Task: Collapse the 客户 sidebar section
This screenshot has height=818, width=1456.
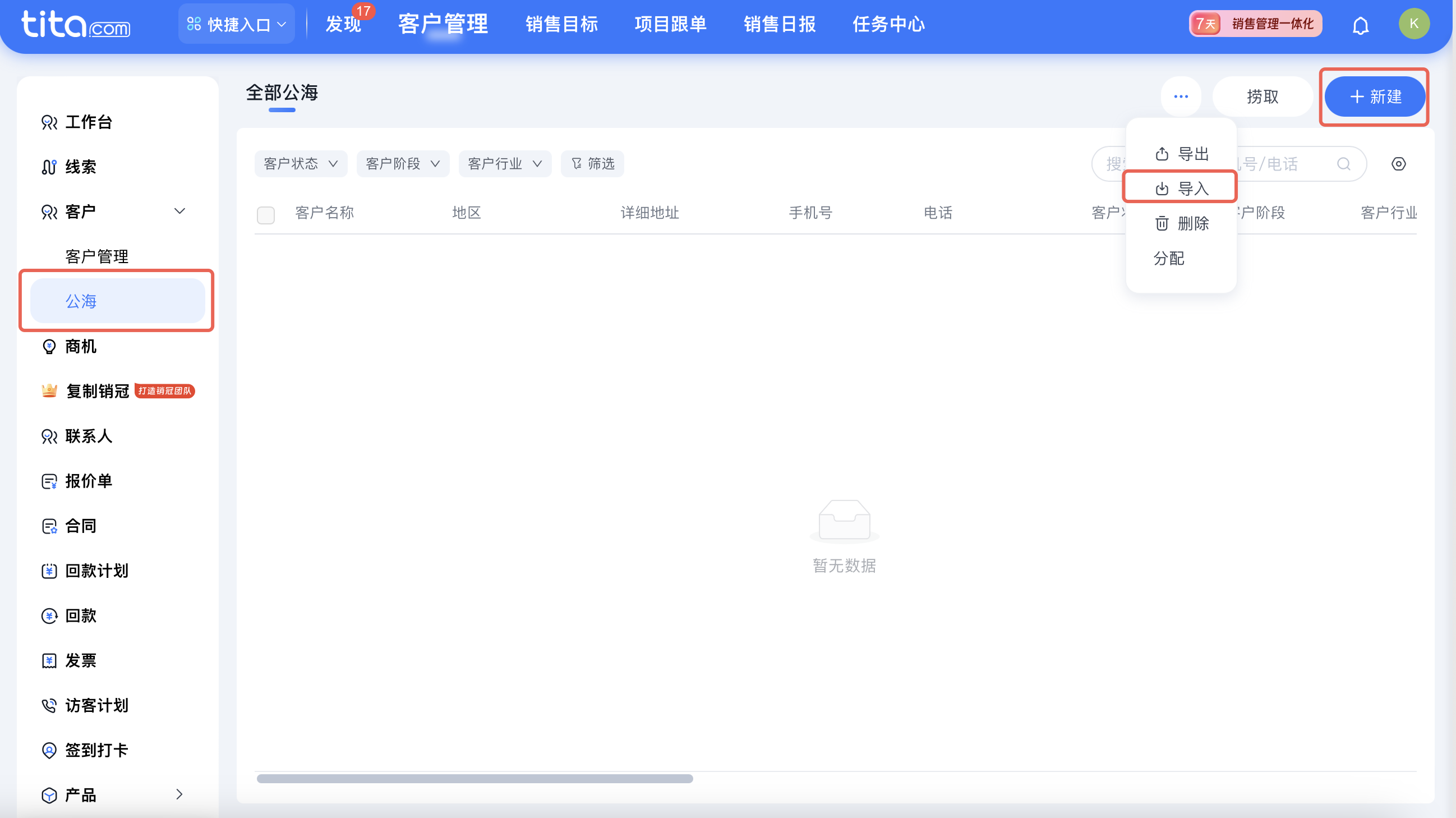Action: pos(179,210)
